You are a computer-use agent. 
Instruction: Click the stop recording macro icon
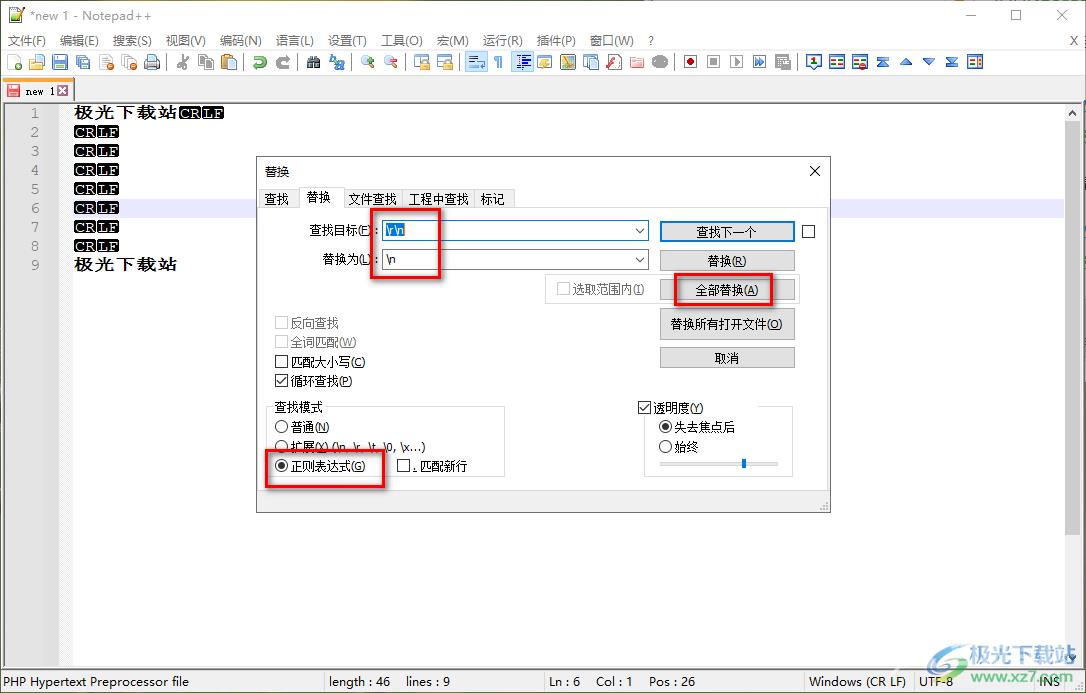coord(713,62)
